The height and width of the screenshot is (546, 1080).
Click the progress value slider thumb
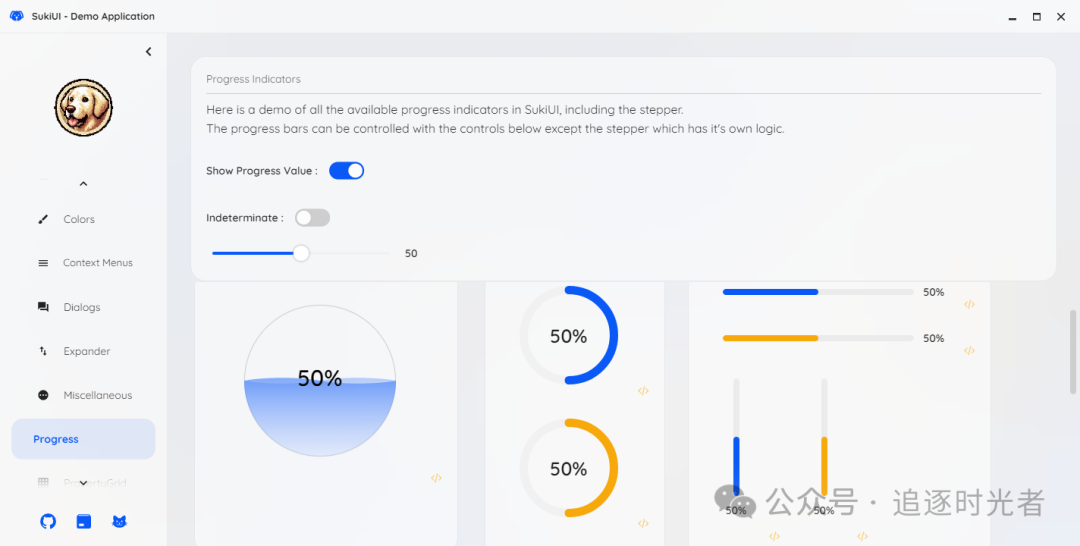pos(301,254)
